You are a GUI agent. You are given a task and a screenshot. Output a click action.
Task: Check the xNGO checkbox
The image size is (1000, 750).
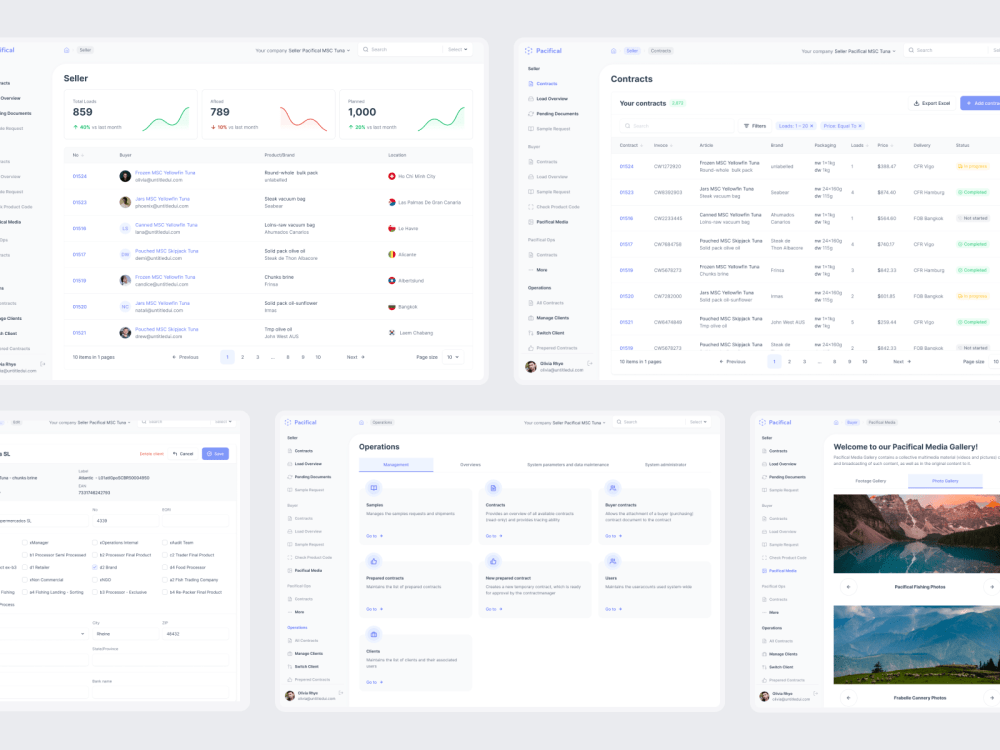(95, 580)
